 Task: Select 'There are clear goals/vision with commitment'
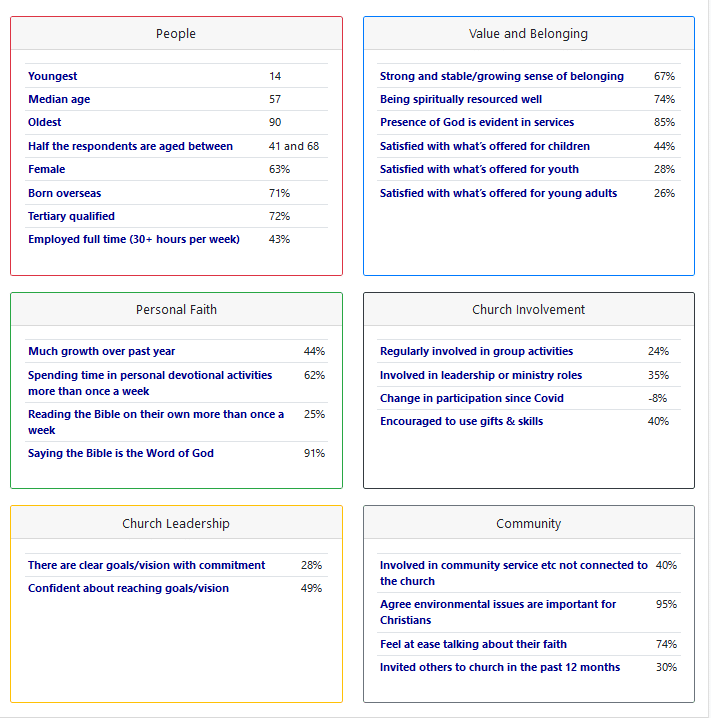[147, 565]
